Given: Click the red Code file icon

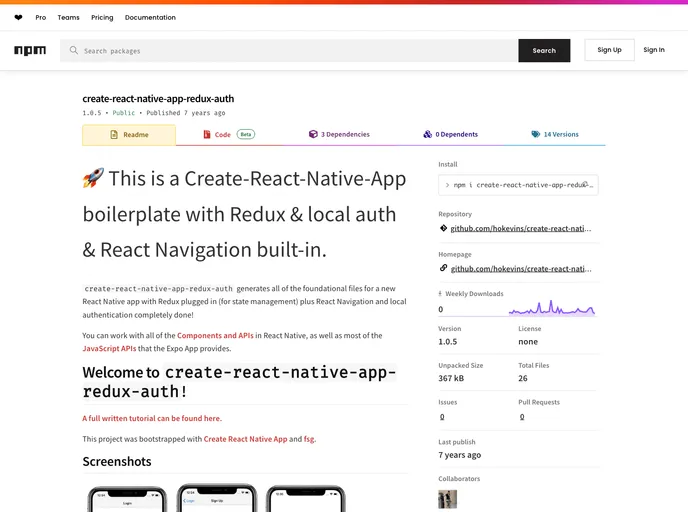Looking at the screenshot, I should 207,134.
